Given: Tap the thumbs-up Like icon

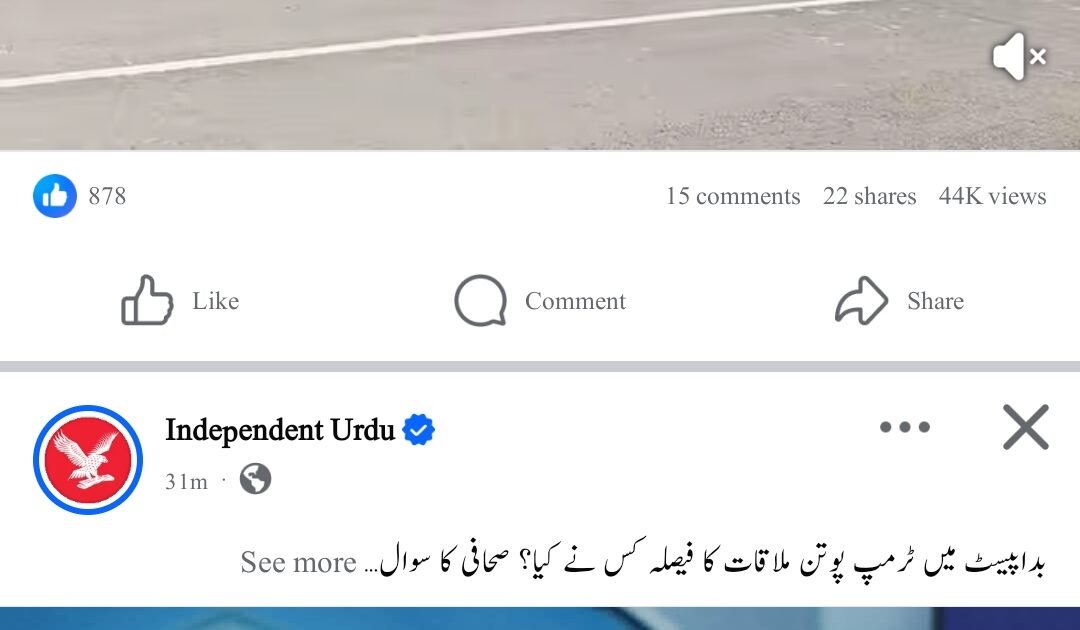Looking at the screenshot, I should pyautogui.click(x=147, y=300).
